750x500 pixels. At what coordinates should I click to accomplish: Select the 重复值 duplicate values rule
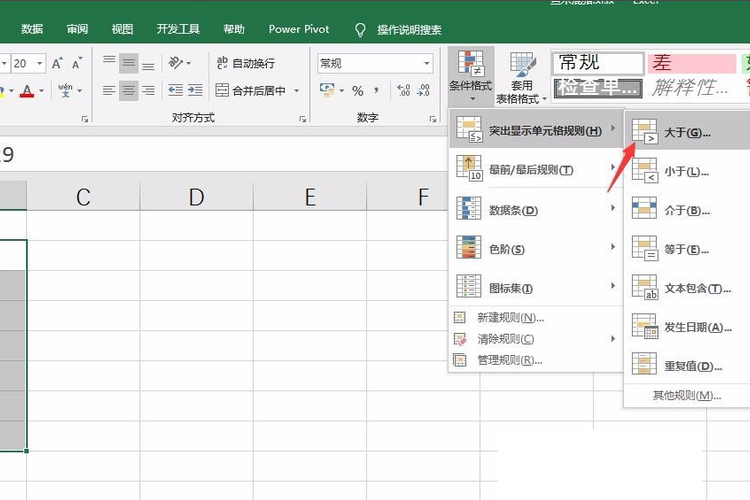688,366
